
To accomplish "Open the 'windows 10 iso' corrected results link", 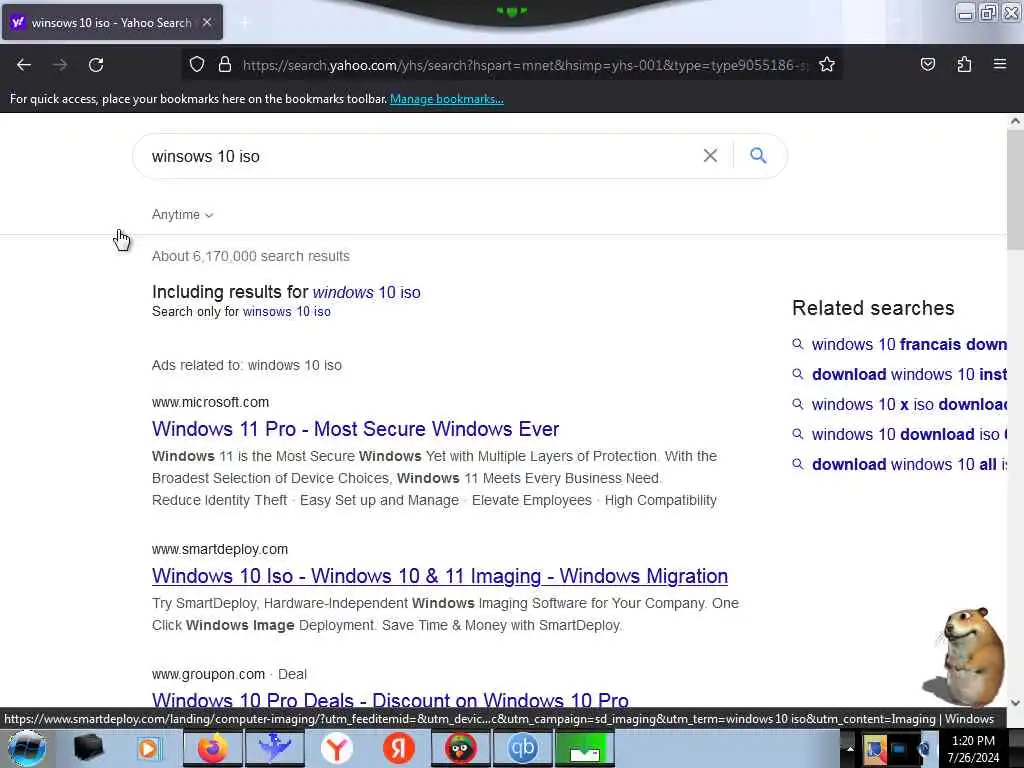I will point(366,293).
